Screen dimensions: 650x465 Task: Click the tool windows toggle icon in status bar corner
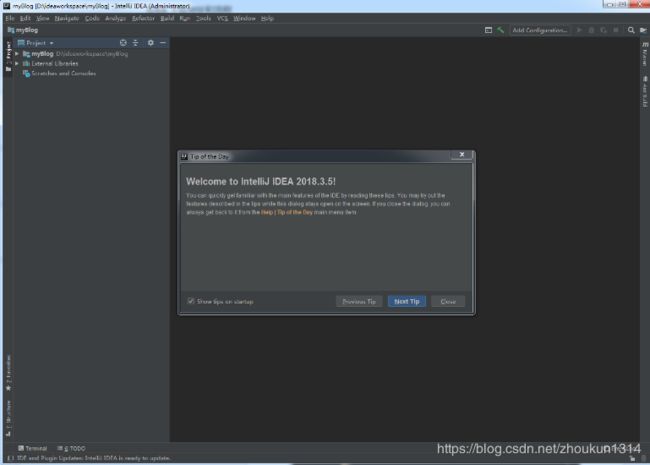tap(11, 458)
